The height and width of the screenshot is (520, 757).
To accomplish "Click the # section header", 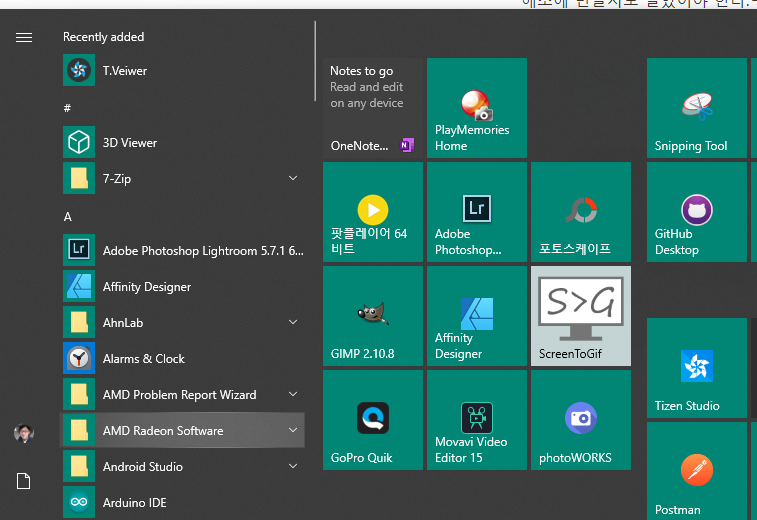I will coord(67,108).
